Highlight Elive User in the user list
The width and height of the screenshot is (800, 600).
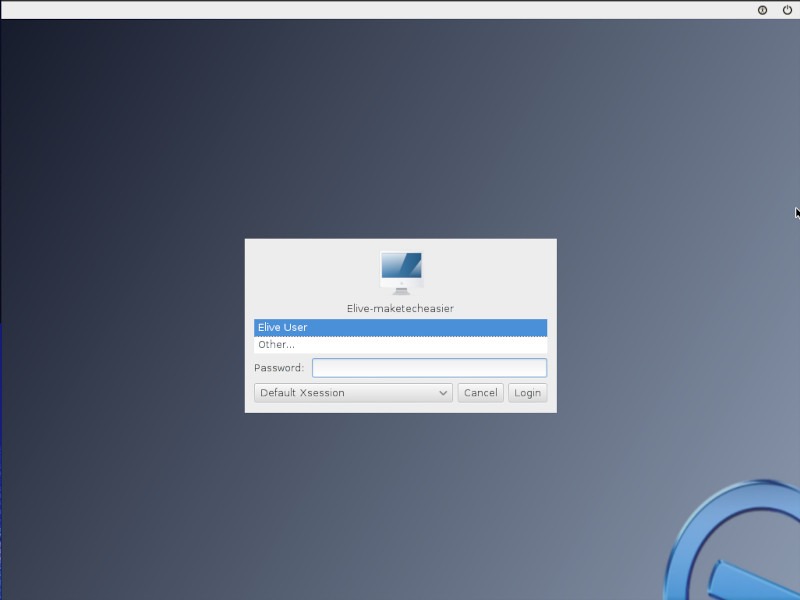pos(399,327)
